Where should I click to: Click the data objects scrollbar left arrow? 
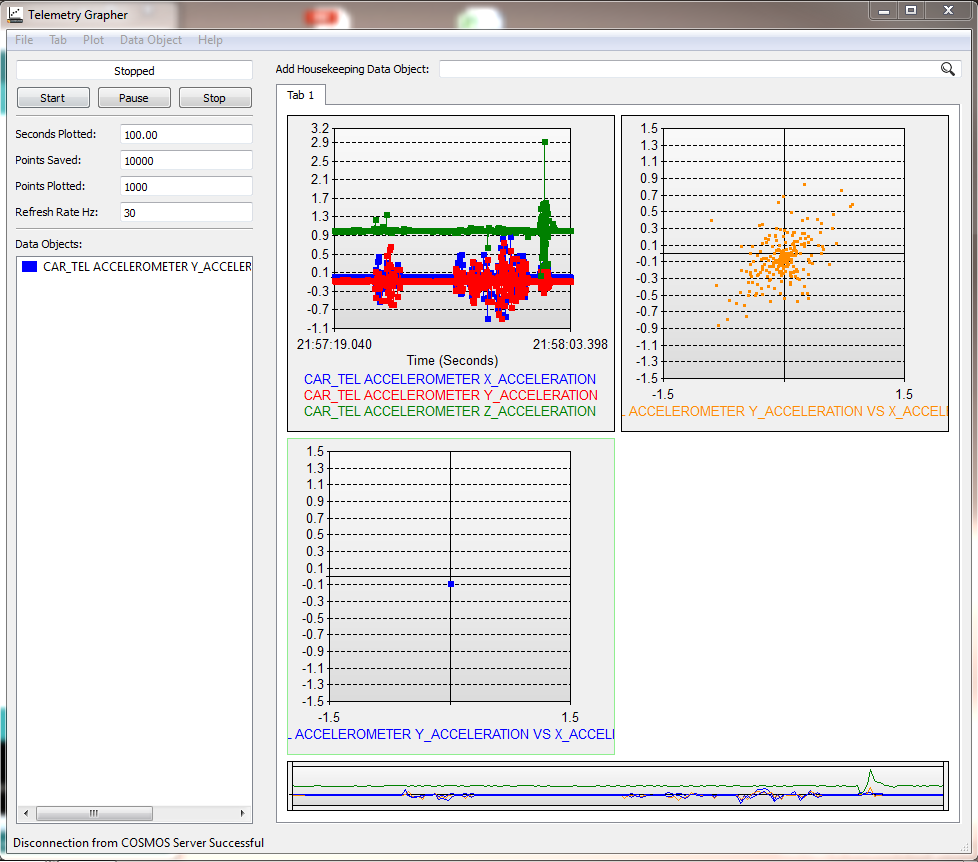coord(26,813)
